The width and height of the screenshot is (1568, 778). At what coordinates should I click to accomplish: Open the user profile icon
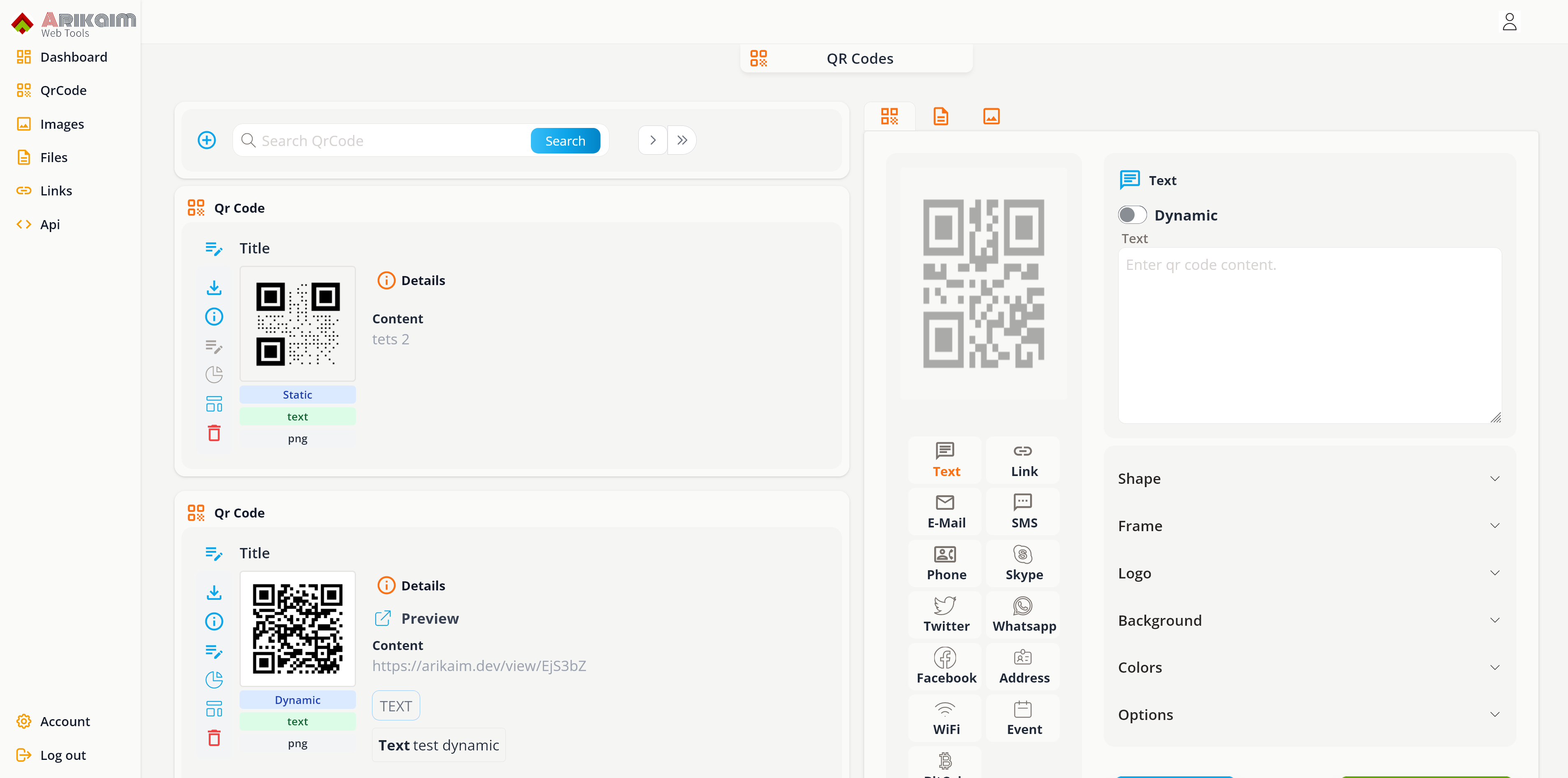(1510, 21)
